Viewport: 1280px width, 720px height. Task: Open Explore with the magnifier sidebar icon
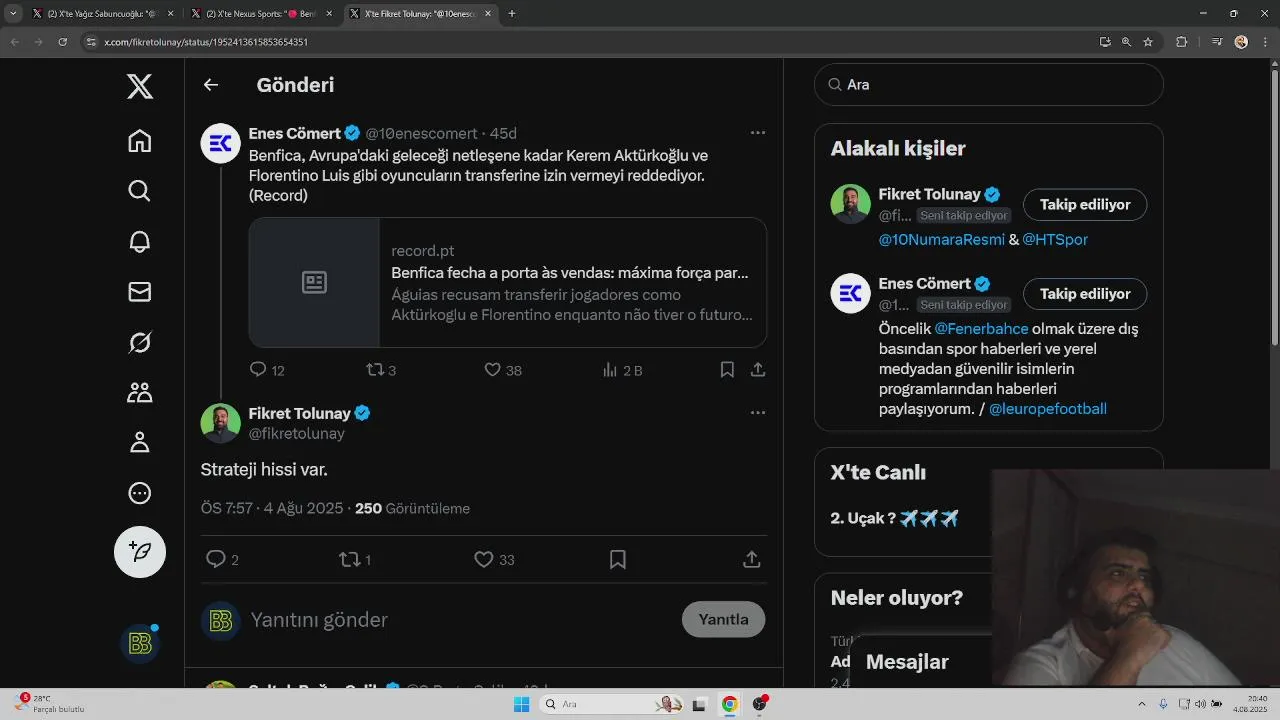point(140,191)
